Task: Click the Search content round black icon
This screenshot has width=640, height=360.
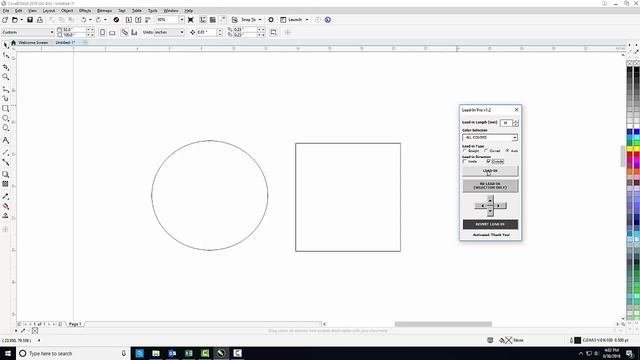Action: coord(116,20)
